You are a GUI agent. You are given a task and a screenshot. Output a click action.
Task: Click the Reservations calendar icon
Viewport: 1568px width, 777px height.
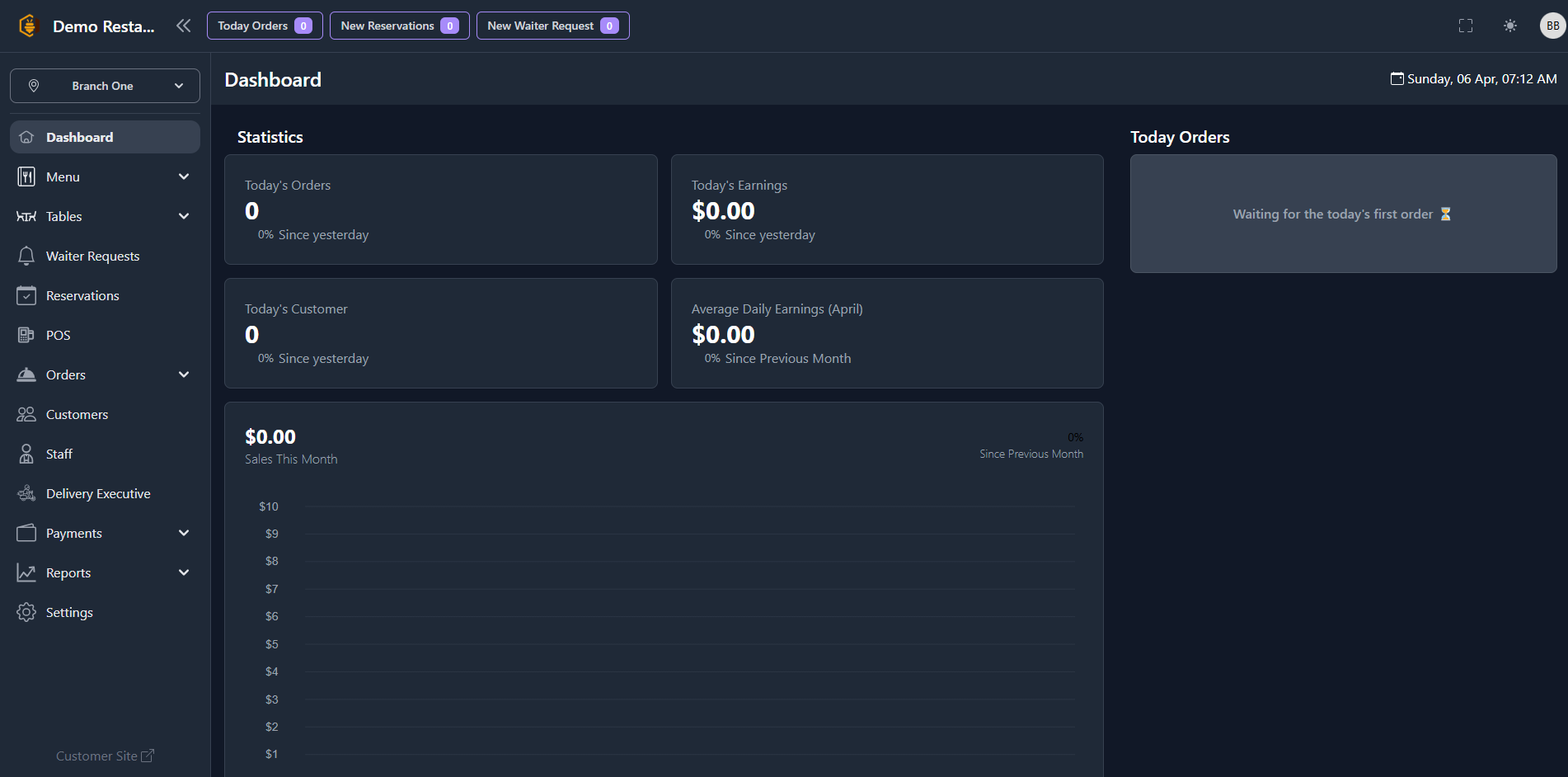point(26,295)
